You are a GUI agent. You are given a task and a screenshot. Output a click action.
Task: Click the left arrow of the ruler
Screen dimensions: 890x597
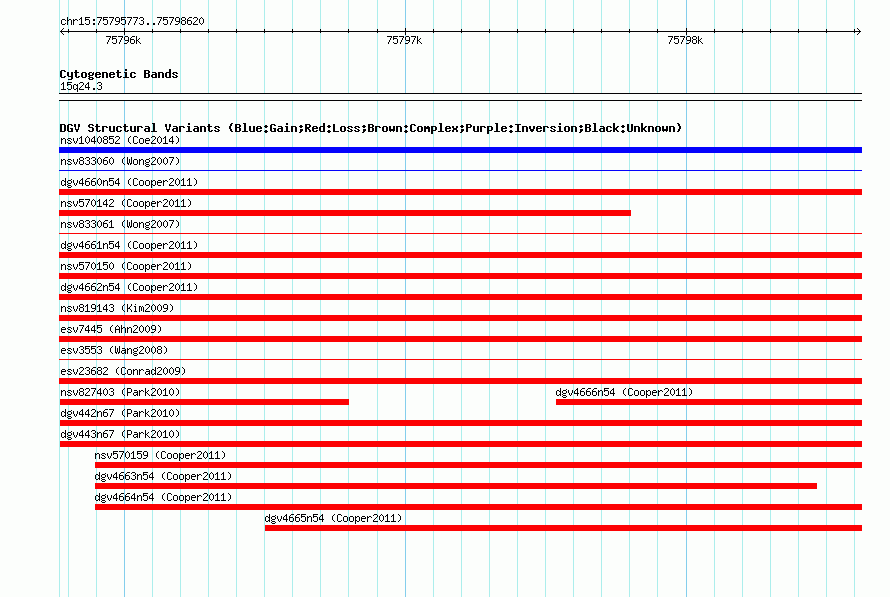point(63,31)
